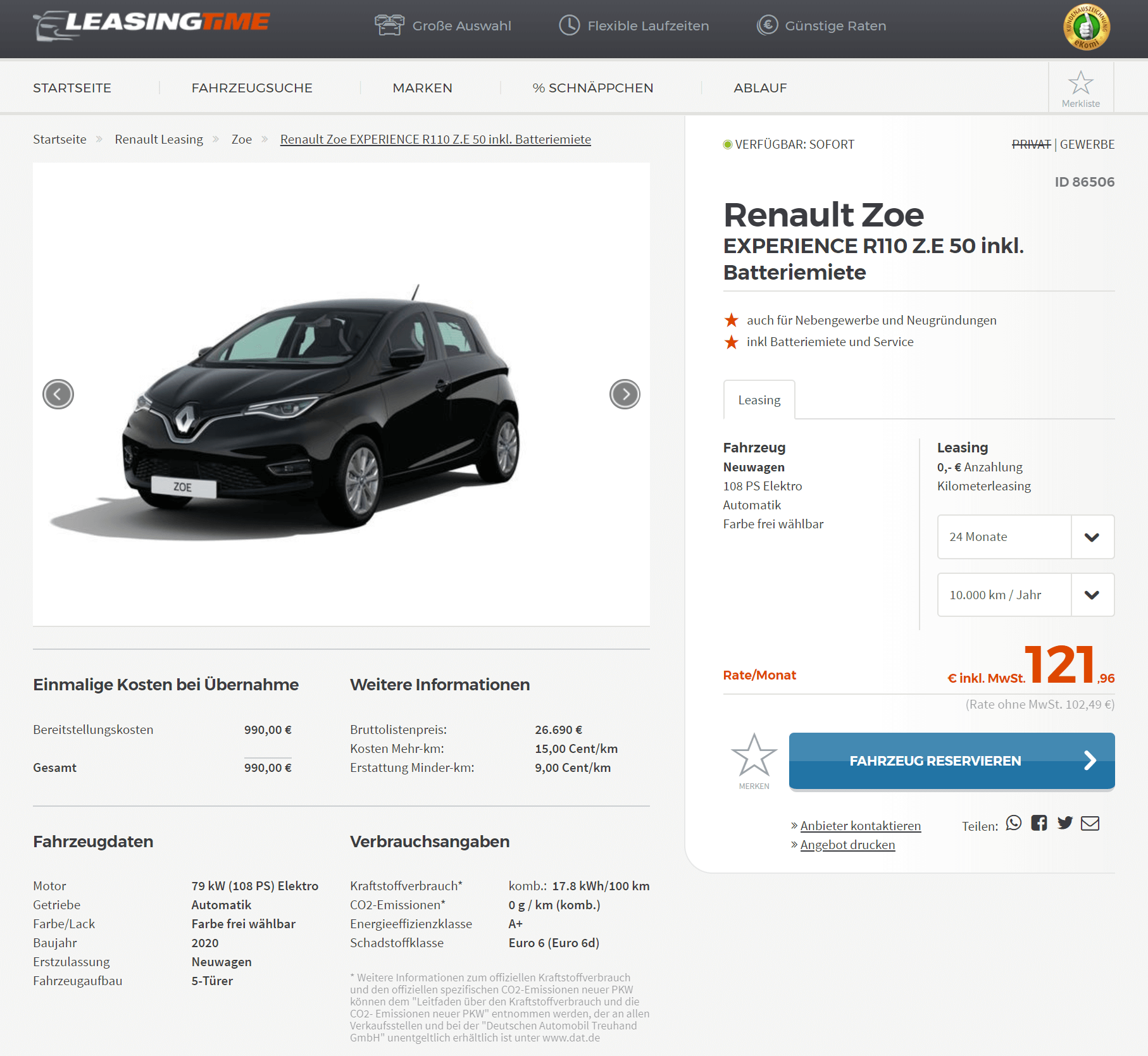The width and height of the screenshot is (1148, 1056).
Task: Click 'Euro 6 (Euro 6d)' Schadstoffklasse value
Action: 554,943
